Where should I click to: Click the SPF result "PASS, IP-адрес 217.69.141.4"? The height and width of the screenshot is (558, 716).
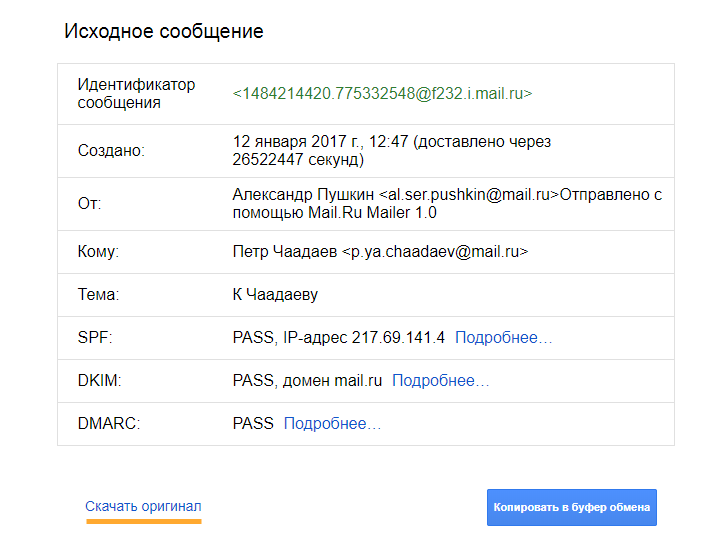pyautogui.click(x=338, y=338)
